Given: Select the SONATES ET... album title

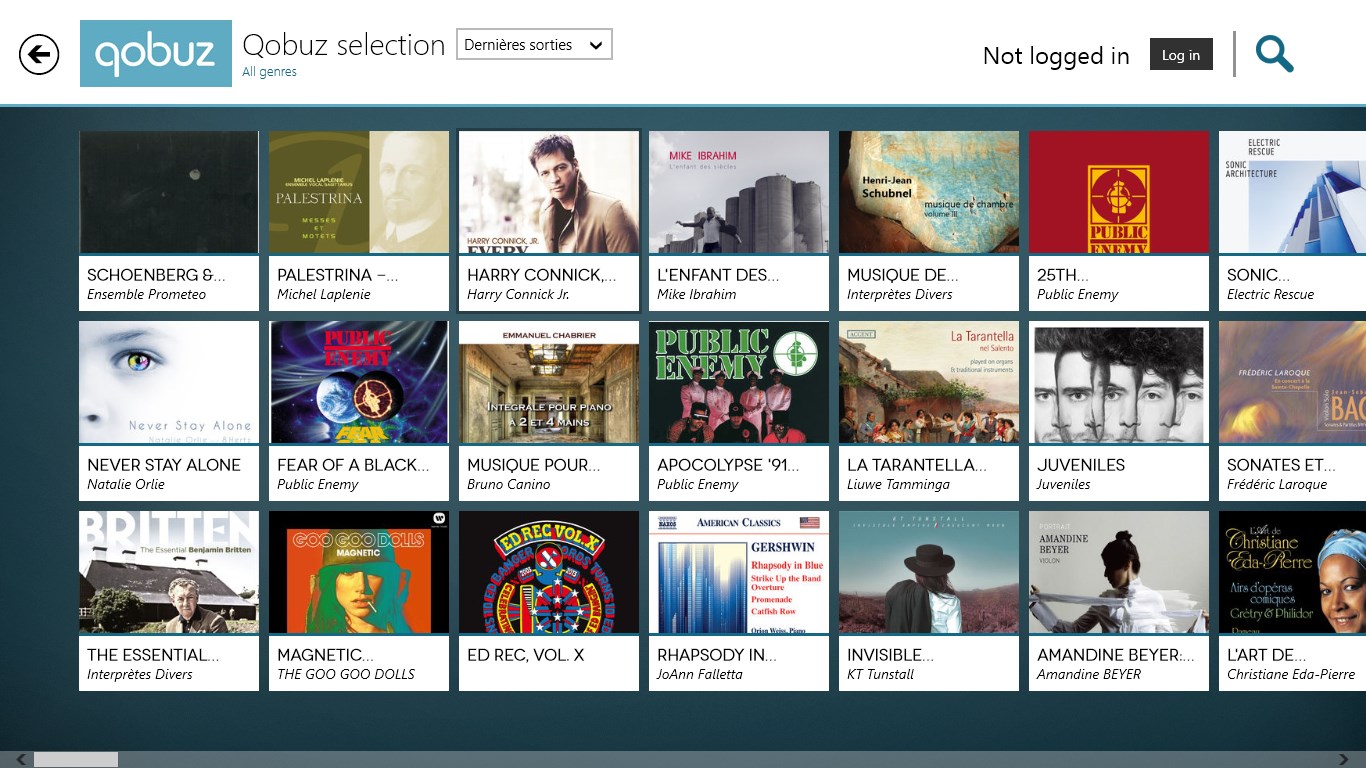Looking at the screenshot, I should pos(1281,465).
